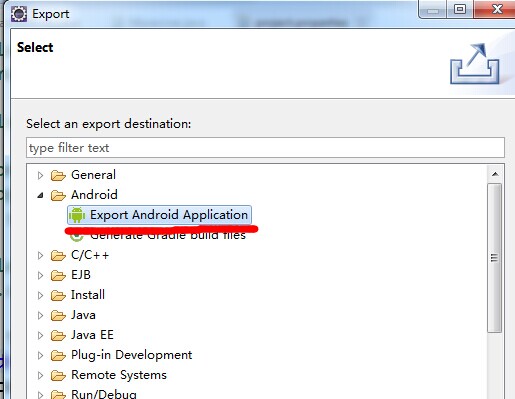
Task: Expand the Plug-in Development category
Action: 40,356
